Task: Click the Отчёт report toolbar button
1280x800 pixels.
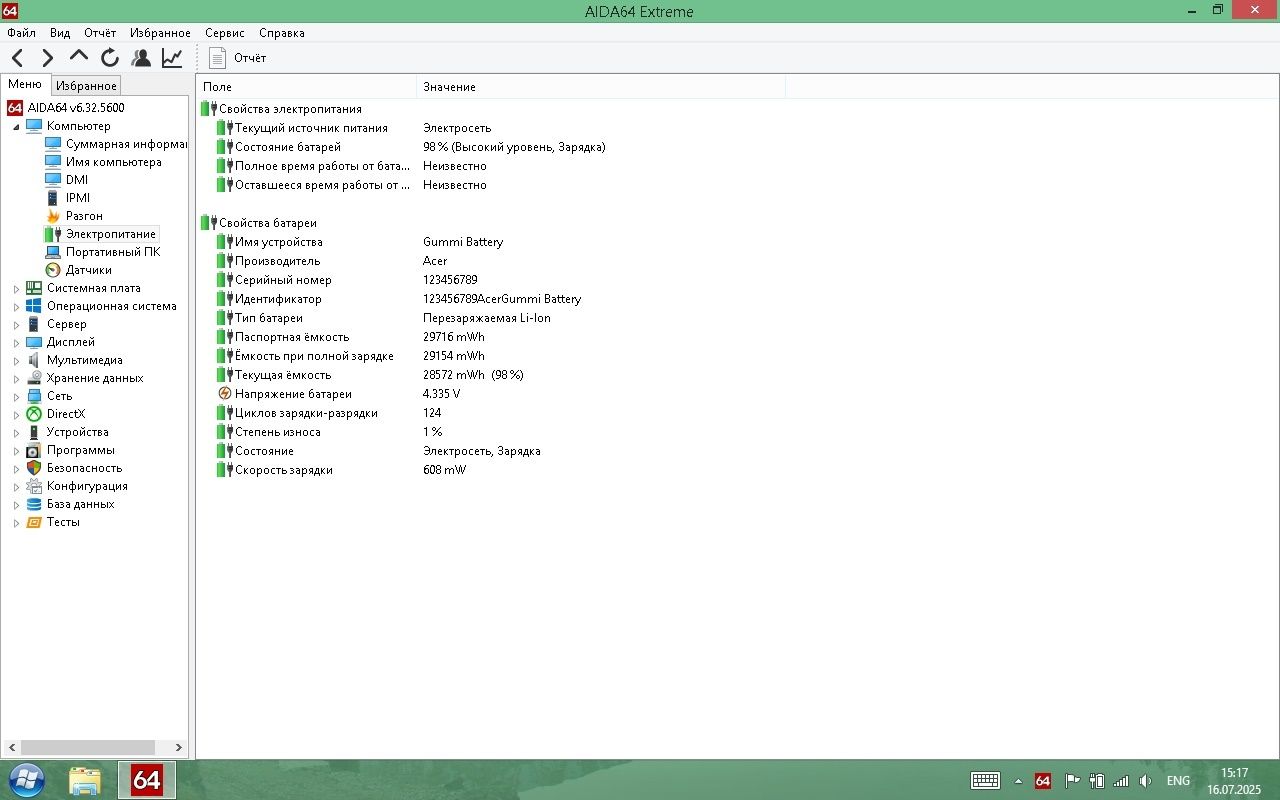Action: point(237,58)
